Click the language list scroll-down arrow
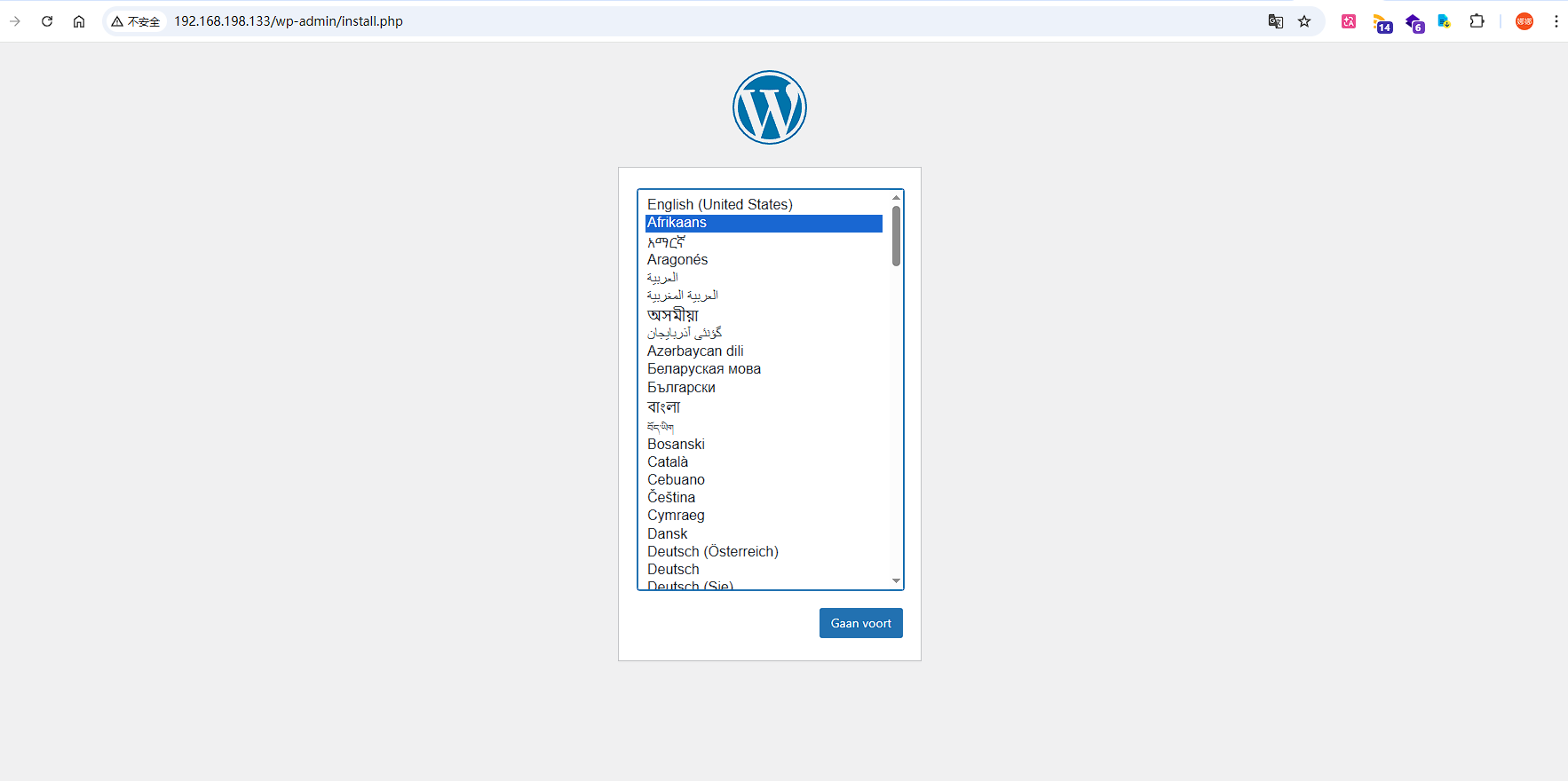1568x781 pixels. 896,580
